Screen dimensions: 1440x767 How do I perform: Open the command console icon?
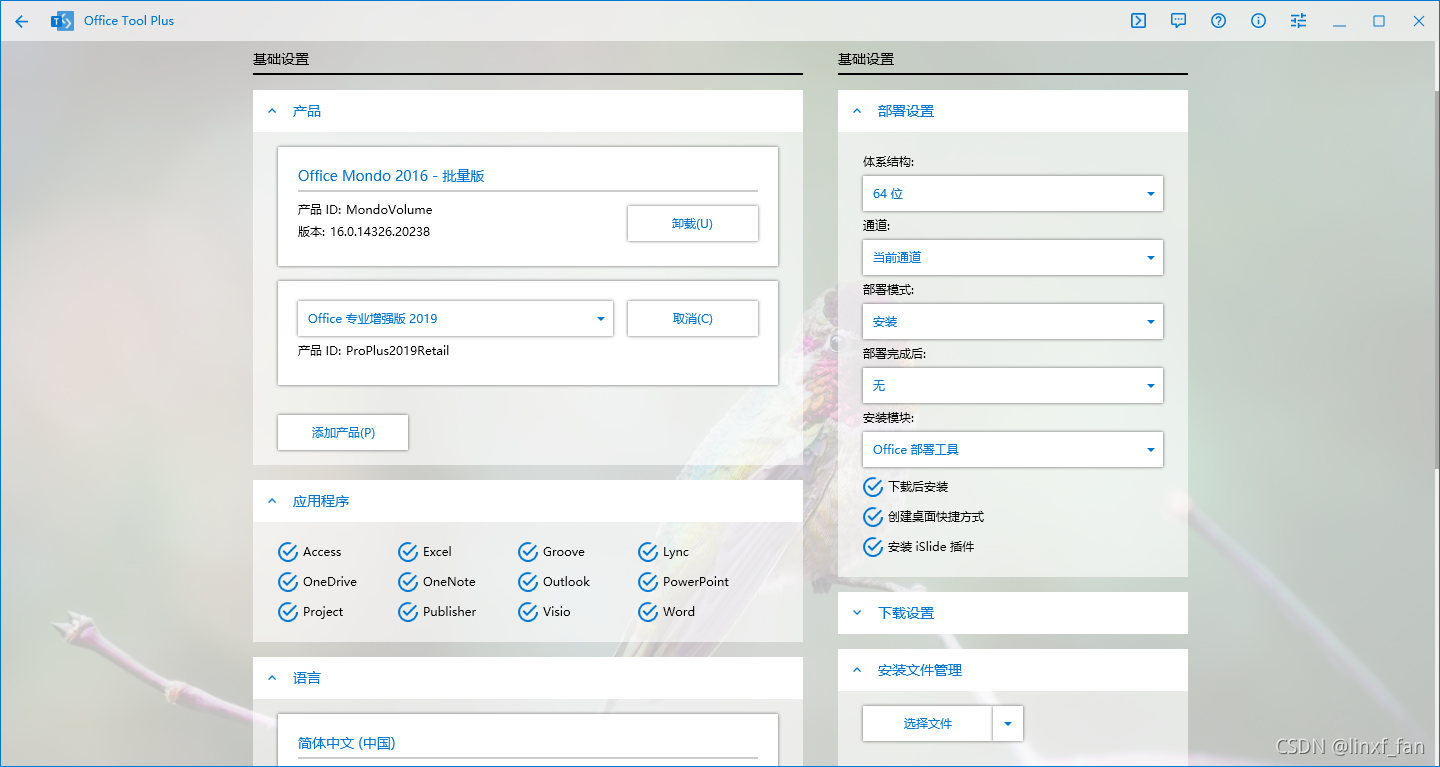pos(1138,20)
